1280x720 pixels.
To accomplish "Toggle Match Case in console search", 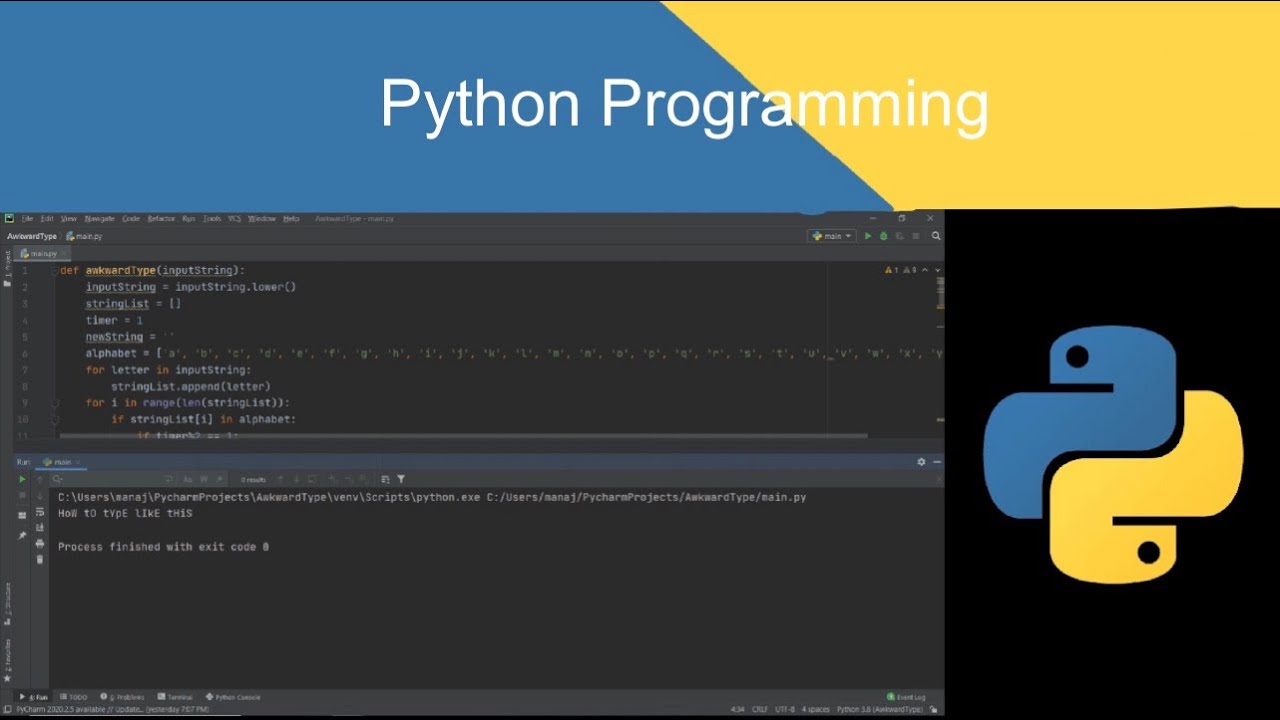I will click(186, 479).
